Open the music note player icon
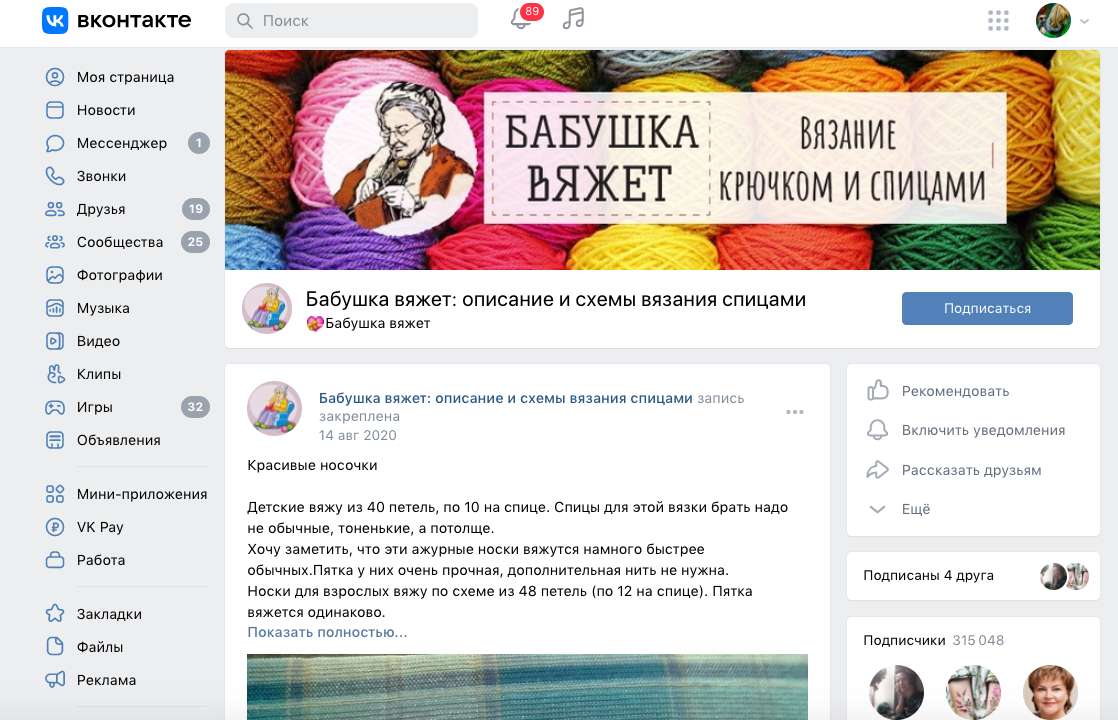Viewport: 1118px width, 720px height. click(x=573, y=19)
